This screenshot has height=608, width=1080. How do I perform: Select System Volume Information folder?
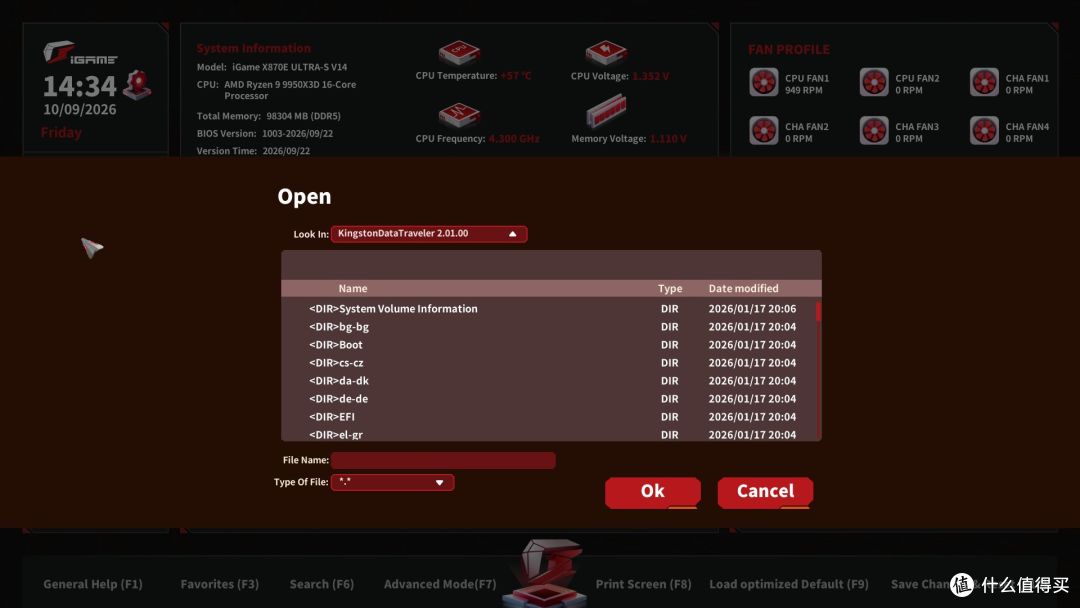[551, 309]
